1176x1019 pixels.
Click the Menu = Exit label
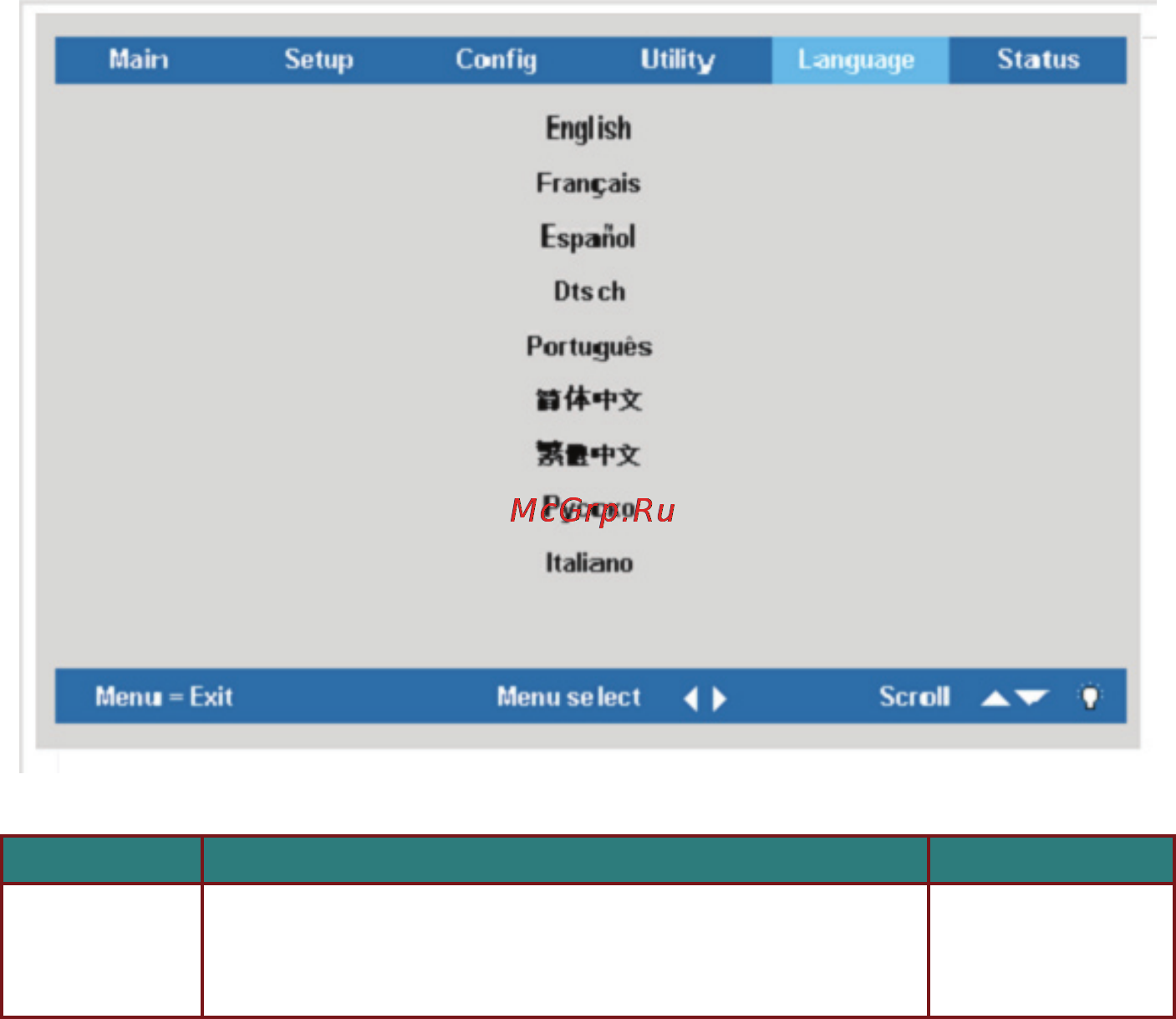(x=164, y=696)
